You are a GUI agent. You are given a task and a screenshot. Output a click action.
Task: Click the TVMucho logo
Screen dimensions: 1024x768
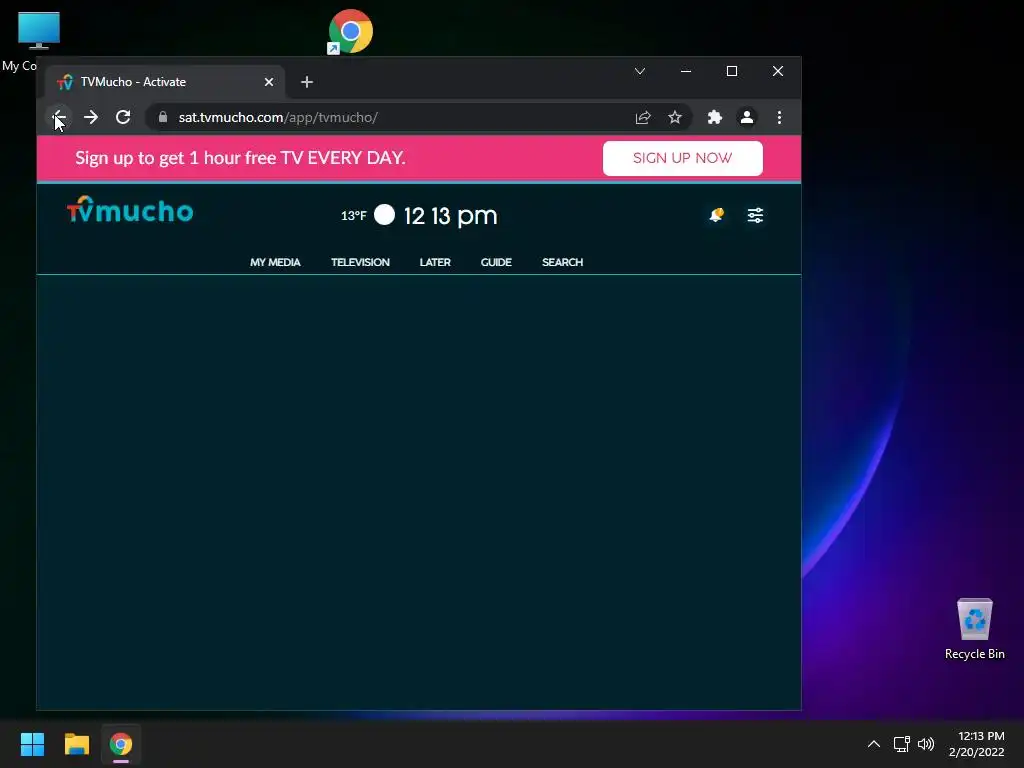pos(130,210)
